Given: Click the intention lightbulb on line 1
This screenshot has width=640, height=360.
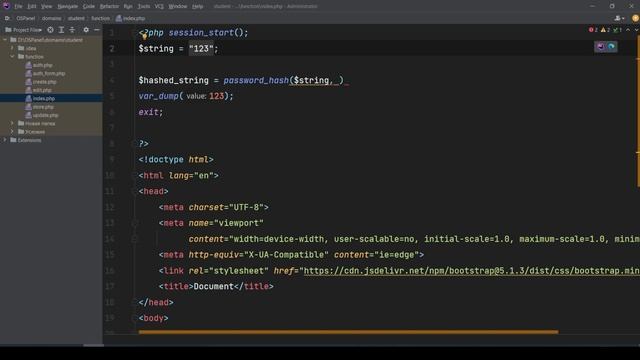Looking at the screenshot, I should [144, 36].
